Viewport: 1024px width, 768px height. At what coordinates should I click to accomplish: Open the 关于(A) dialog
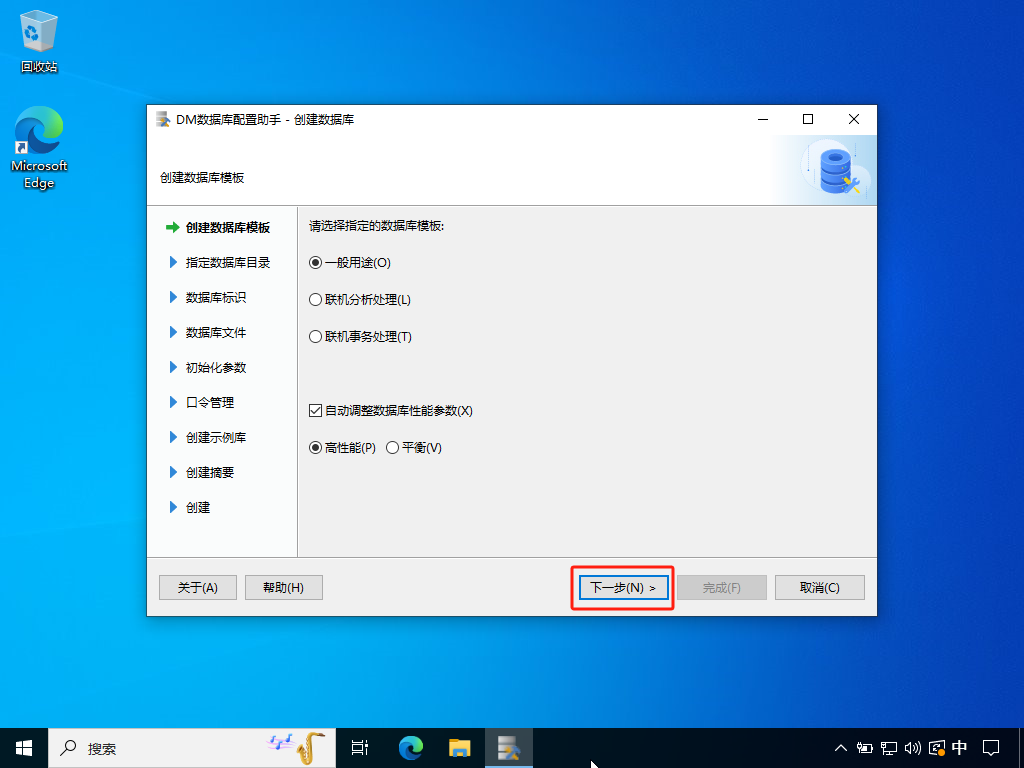pos(198,588)
